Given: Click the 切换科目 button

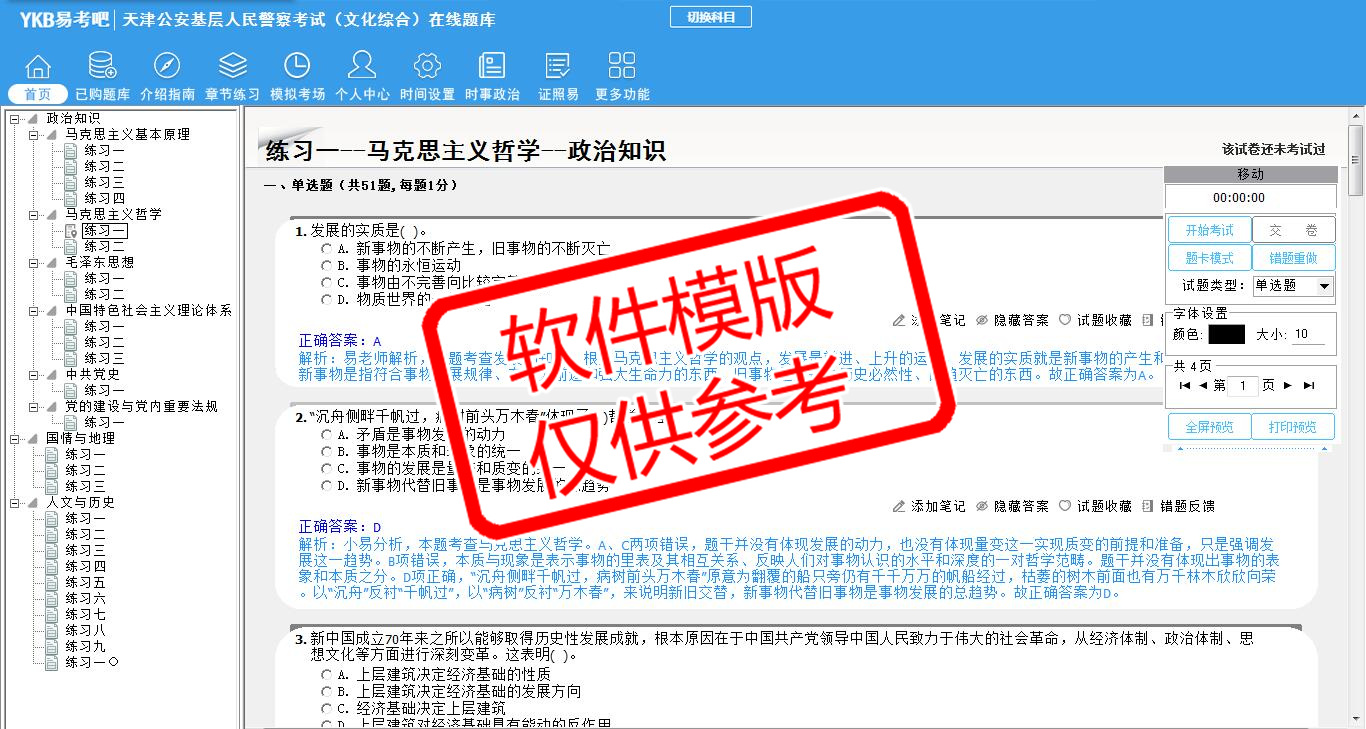Looking at the screenshot, I should tap(711, 17).
